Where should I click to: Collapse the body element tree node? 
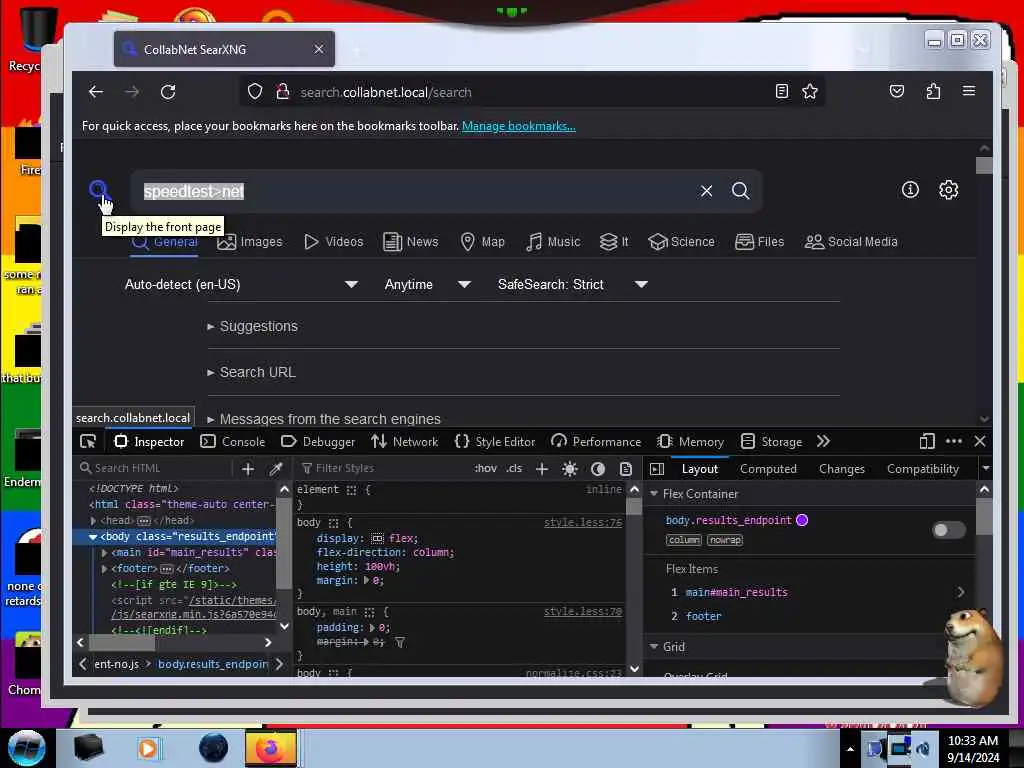[93, 537]
